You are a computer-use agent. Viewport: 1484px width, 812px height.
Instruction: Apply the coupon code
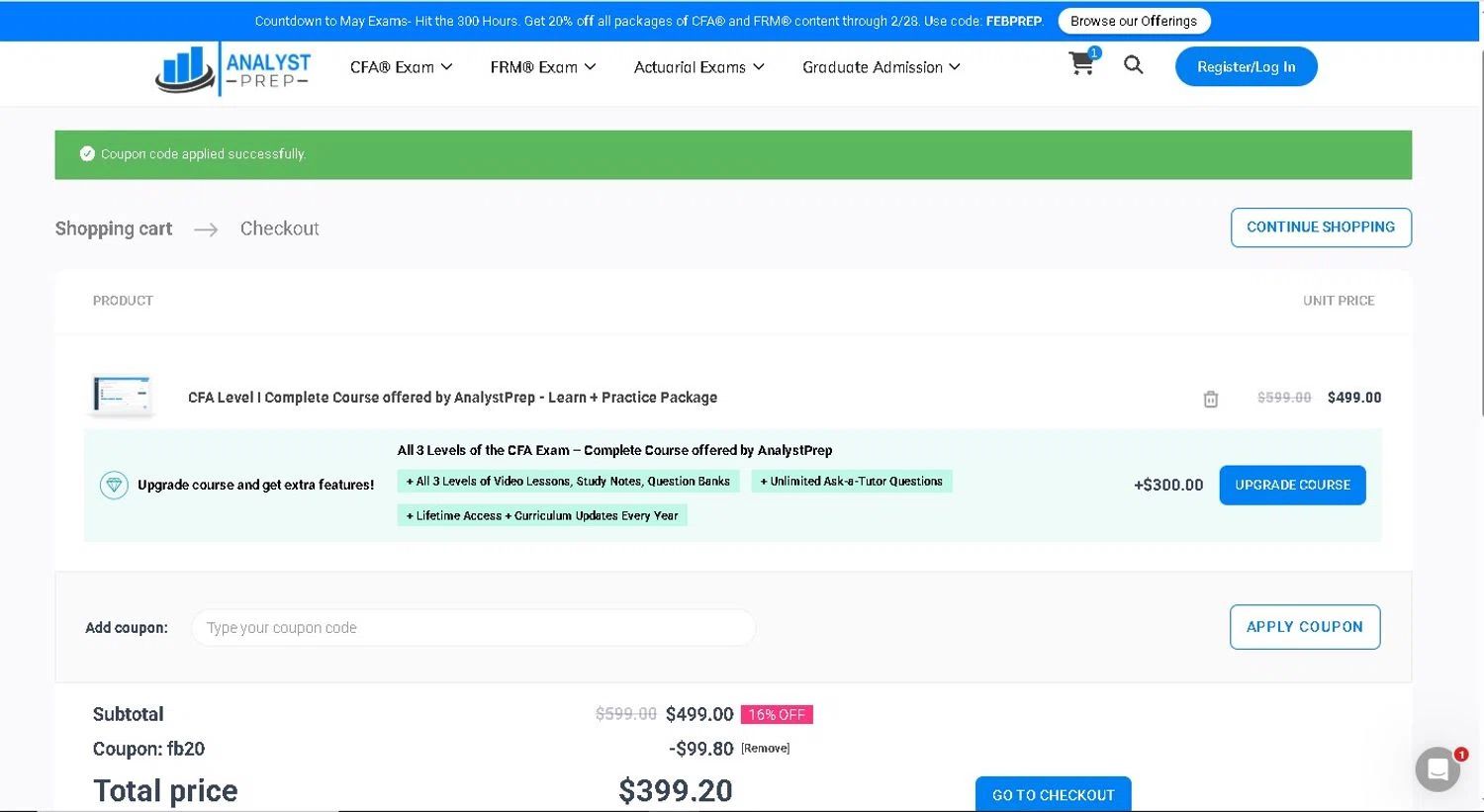coord(1305,627)
